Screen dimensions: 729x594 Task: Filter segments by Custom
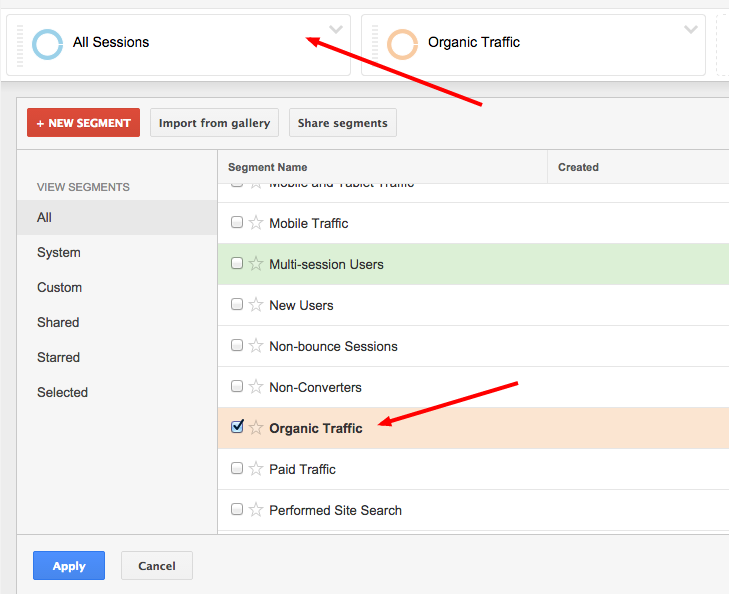[x=117, y=287]
